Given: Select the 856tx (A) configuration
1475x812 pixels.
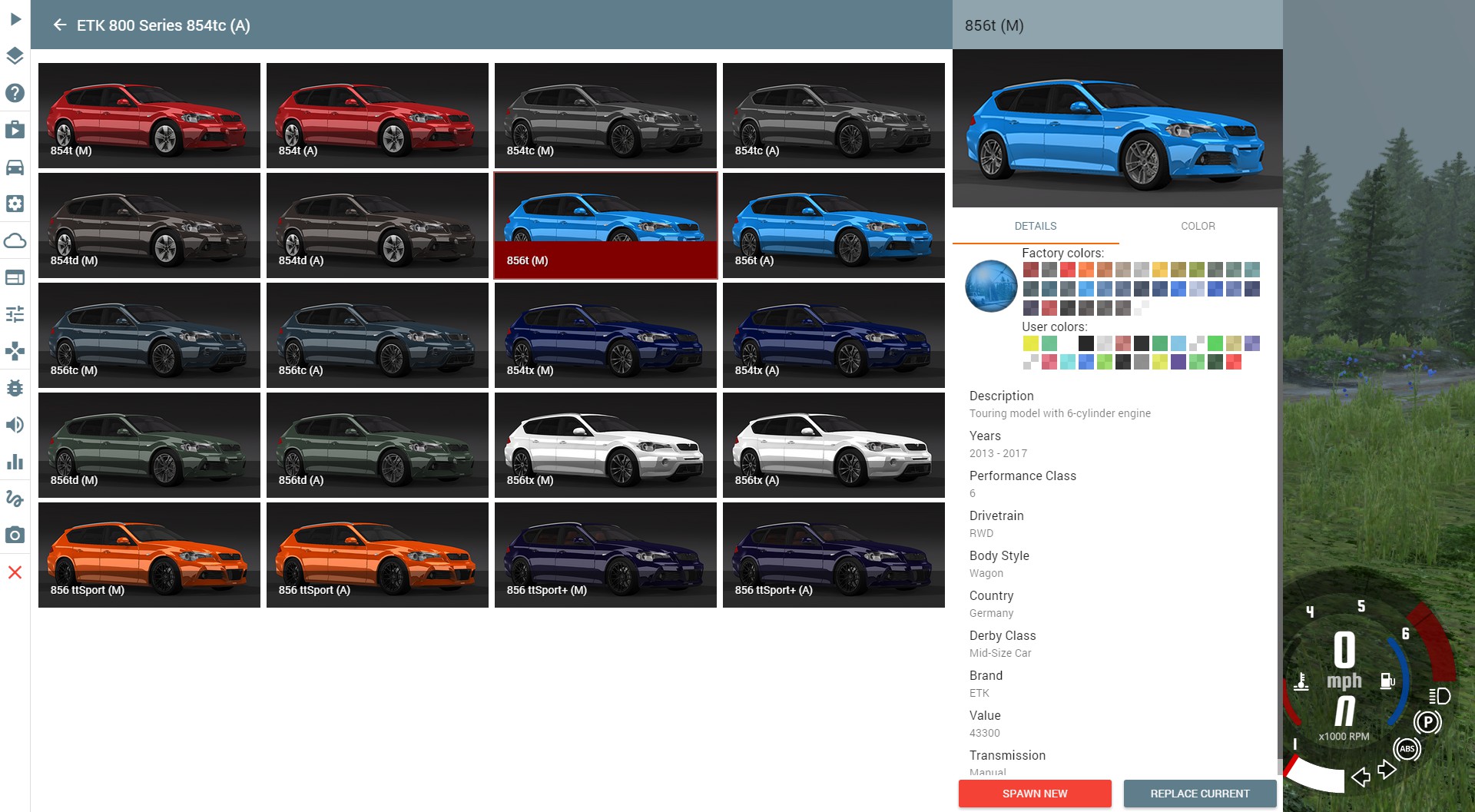Looking at the screenshot, I should click(834, 445).
